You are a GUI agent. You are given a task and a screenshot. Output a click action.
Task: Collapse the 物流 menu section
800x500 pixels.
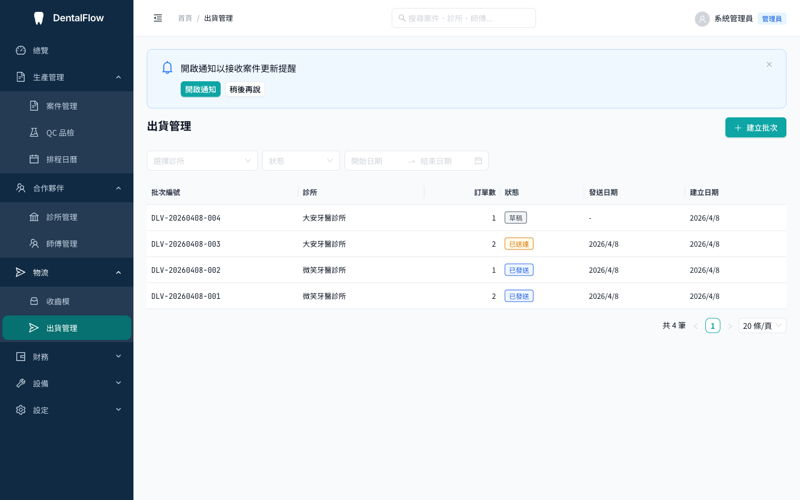pyautogui.click(x=118, y=272)
